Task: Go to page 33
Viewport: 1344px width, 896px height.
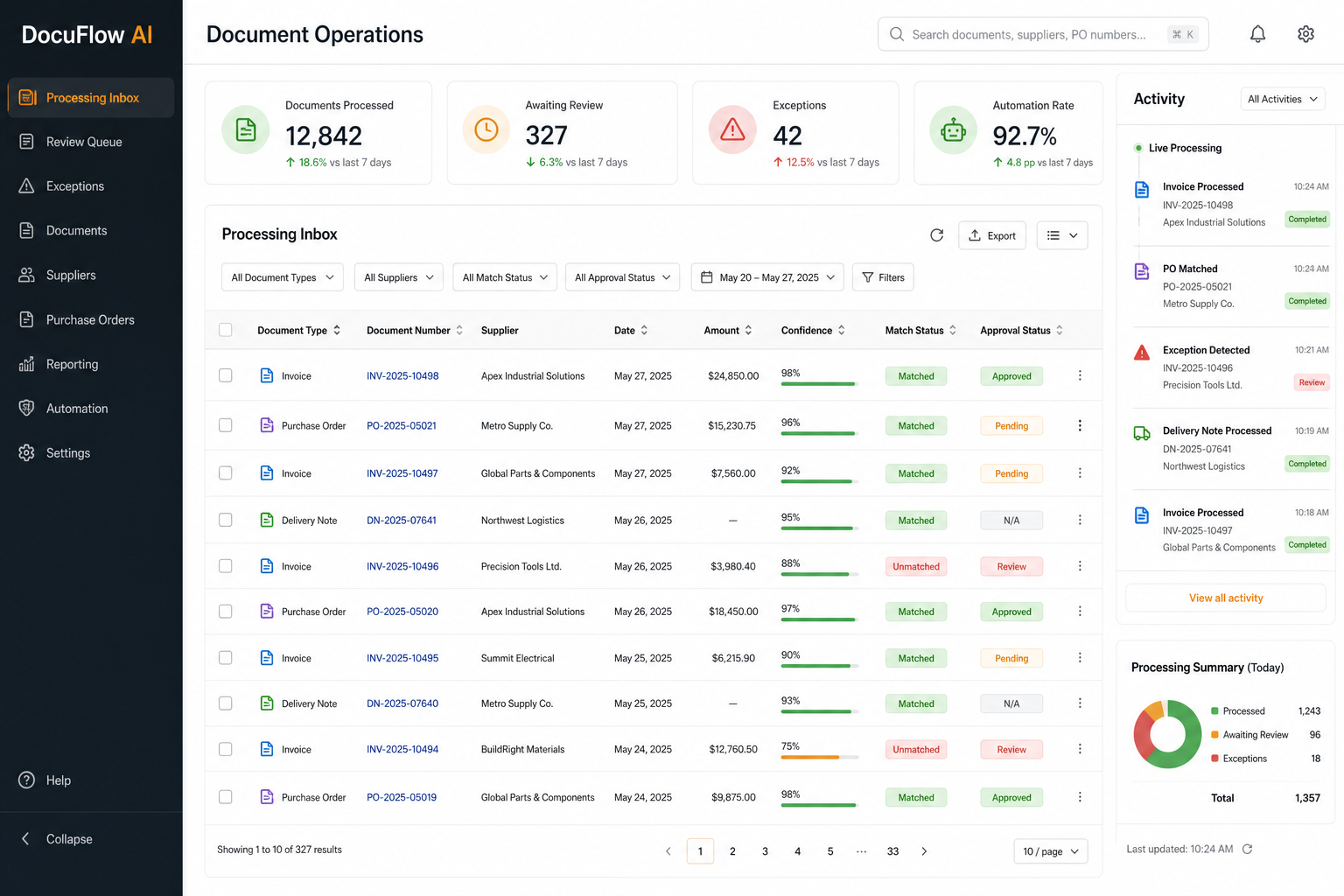Action: [x=892, y=851]
